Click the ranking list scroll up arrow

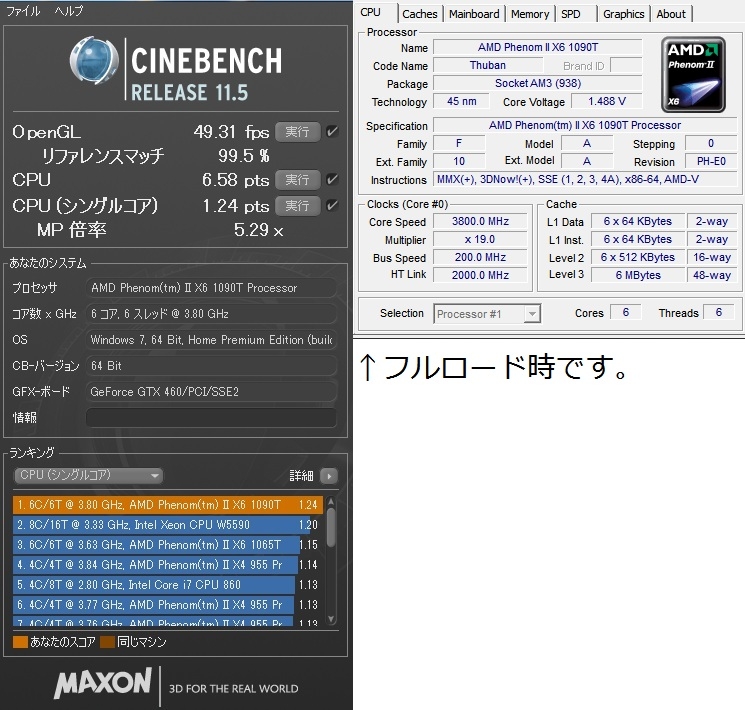tap(331, 501)
